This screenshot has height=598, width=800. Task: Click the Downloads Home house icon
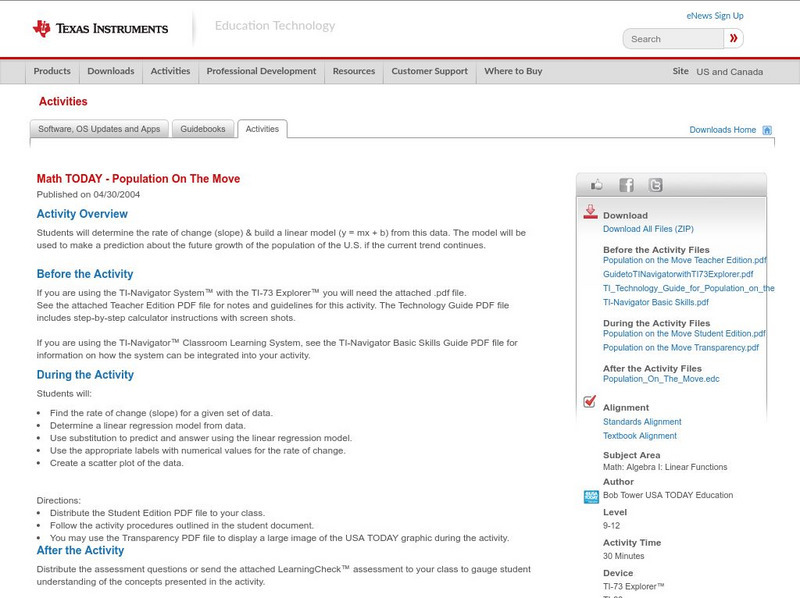[766, 129]
